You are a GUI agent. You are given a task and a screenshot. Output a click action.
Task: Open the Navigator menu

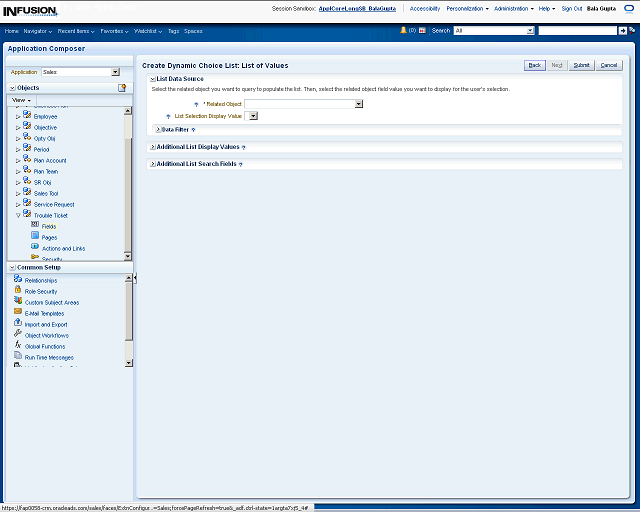(38, 31)
